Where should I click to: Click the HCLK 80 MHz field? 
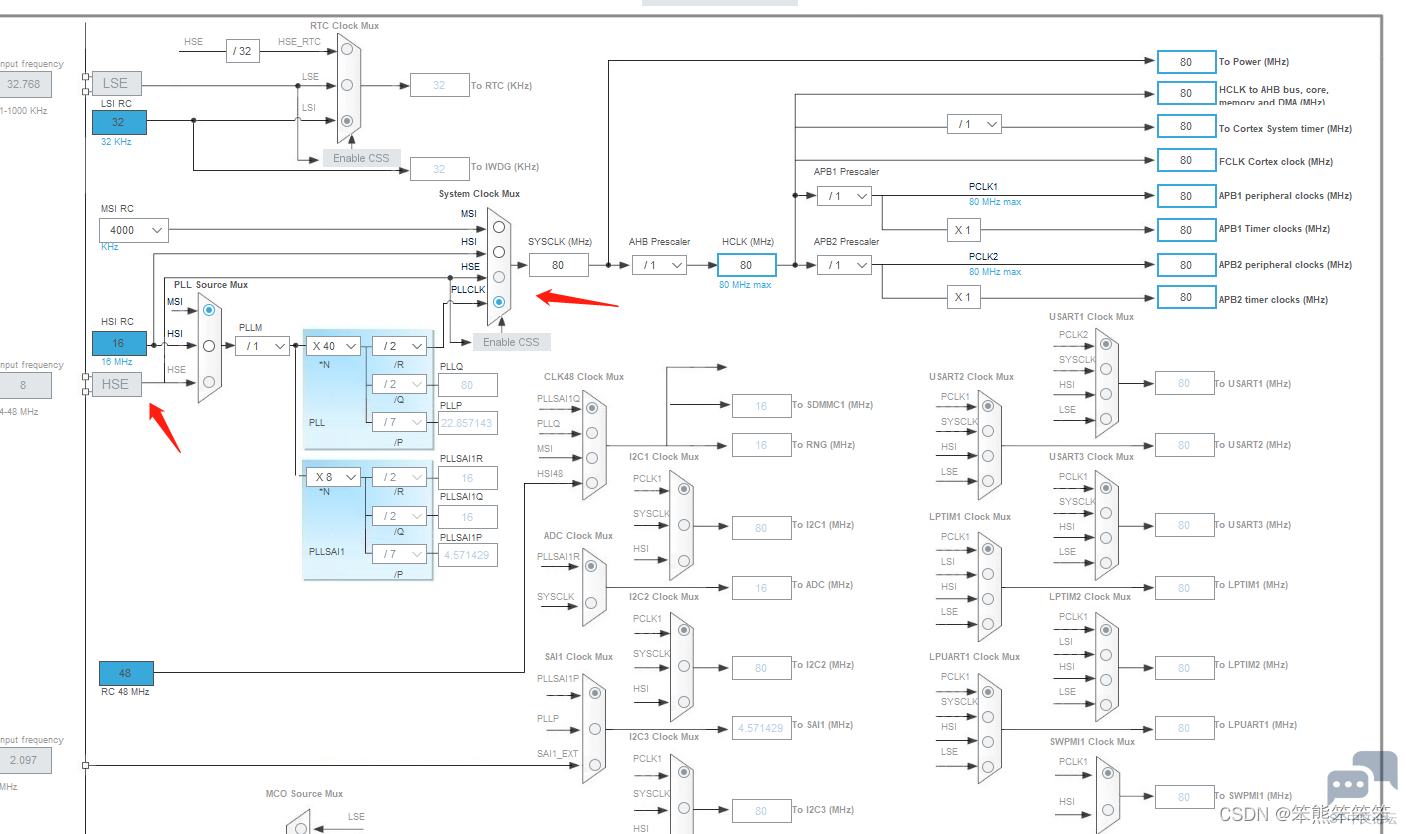[746, 265]
